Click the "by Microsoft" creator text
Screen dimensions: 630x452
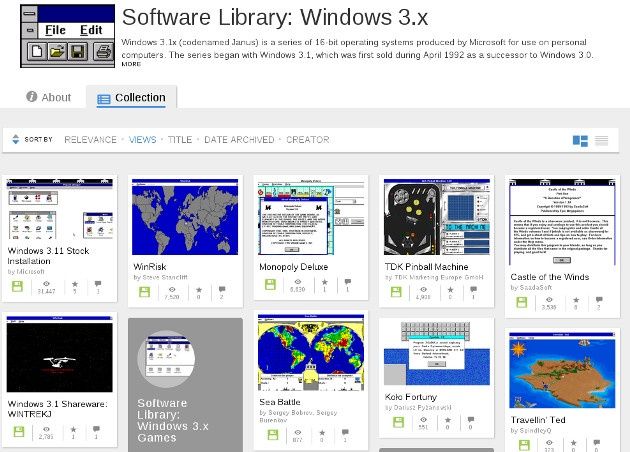[x=26, y=272]
